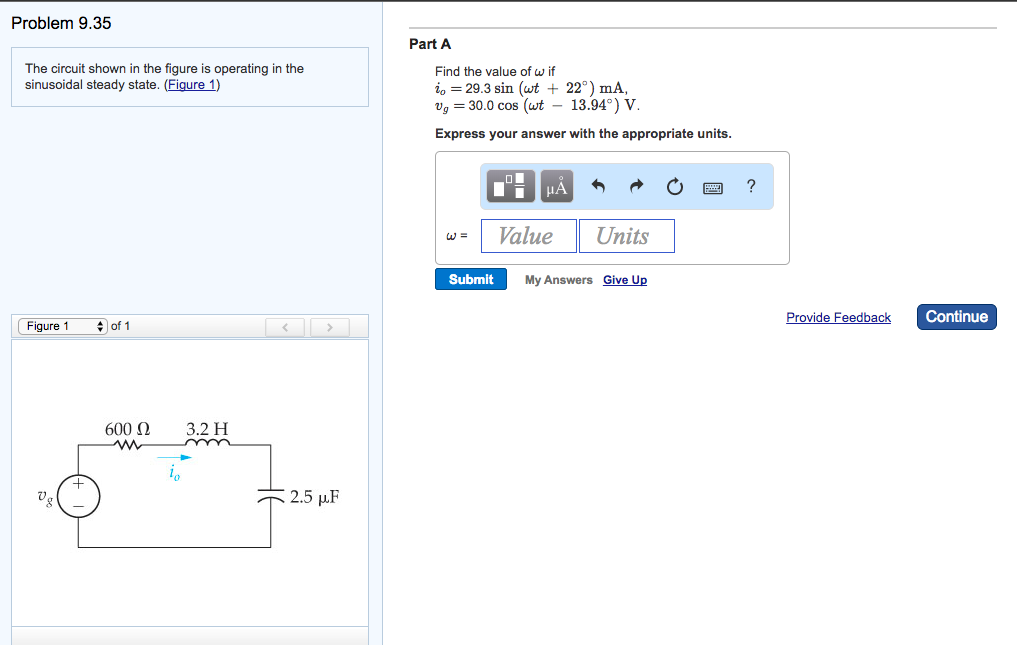Image resolution: width=1017 pixels, height=645 pixels.
Task: Go to the next figure arrow
Action: [329, 327]
